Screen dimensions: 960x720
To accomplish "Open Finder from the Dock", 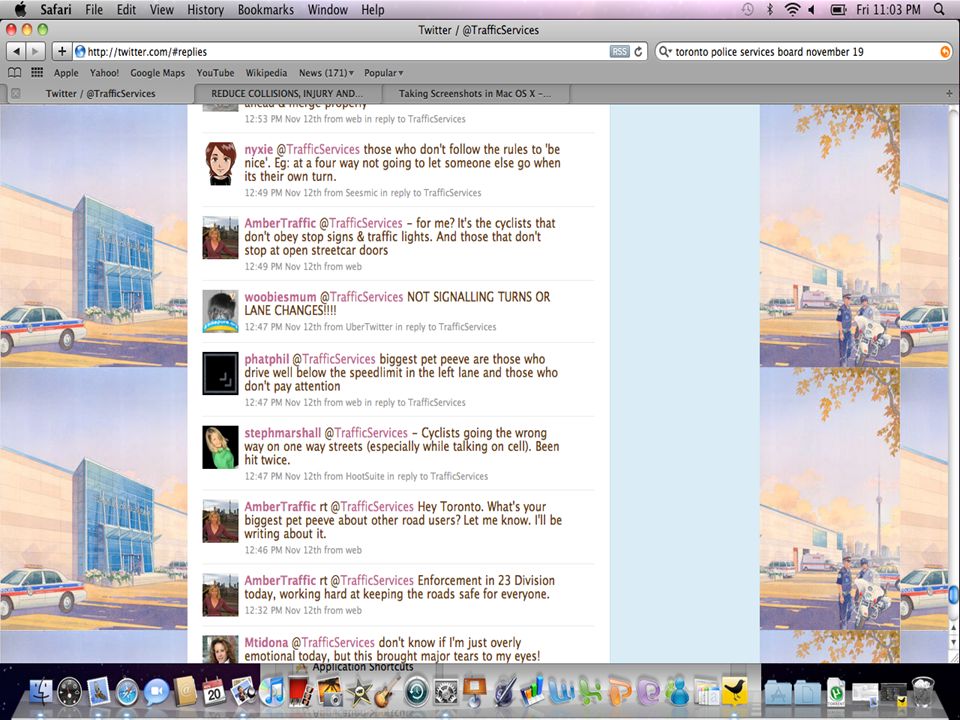I will (41, 692).
